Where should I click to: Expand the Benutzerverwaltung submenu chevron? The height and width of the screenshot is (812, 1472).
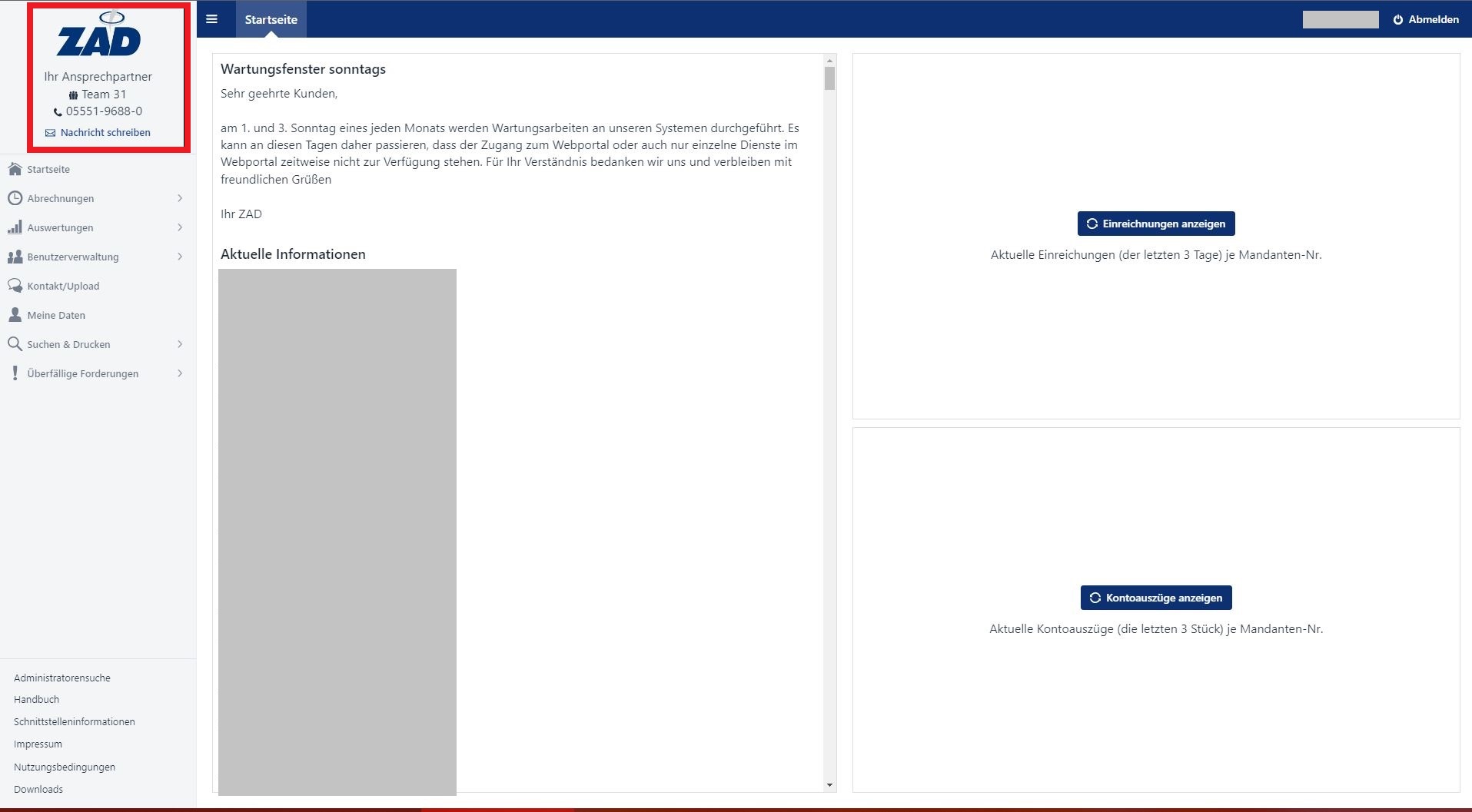tap(180, 257)
